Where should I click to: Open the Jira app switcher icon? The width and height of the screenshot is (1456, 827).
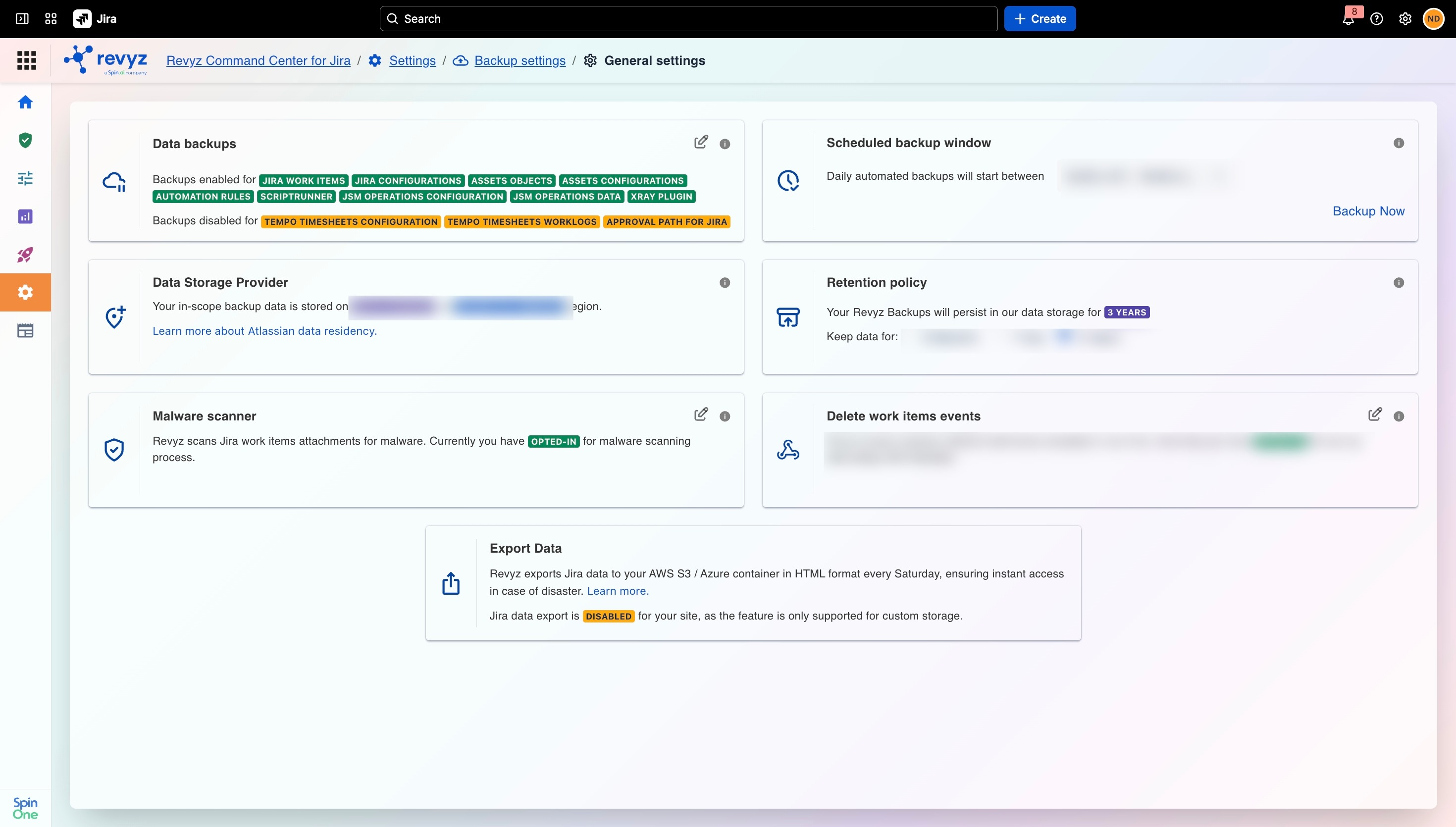click(51, 19)
